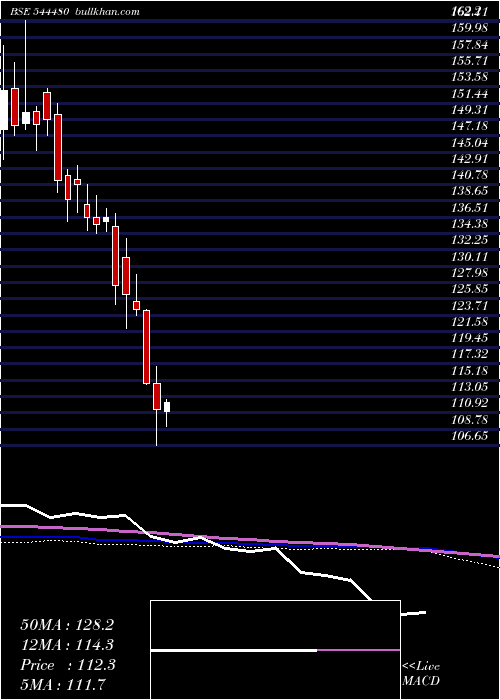Click the 5MA : 111.7 reading

point(63,685)
